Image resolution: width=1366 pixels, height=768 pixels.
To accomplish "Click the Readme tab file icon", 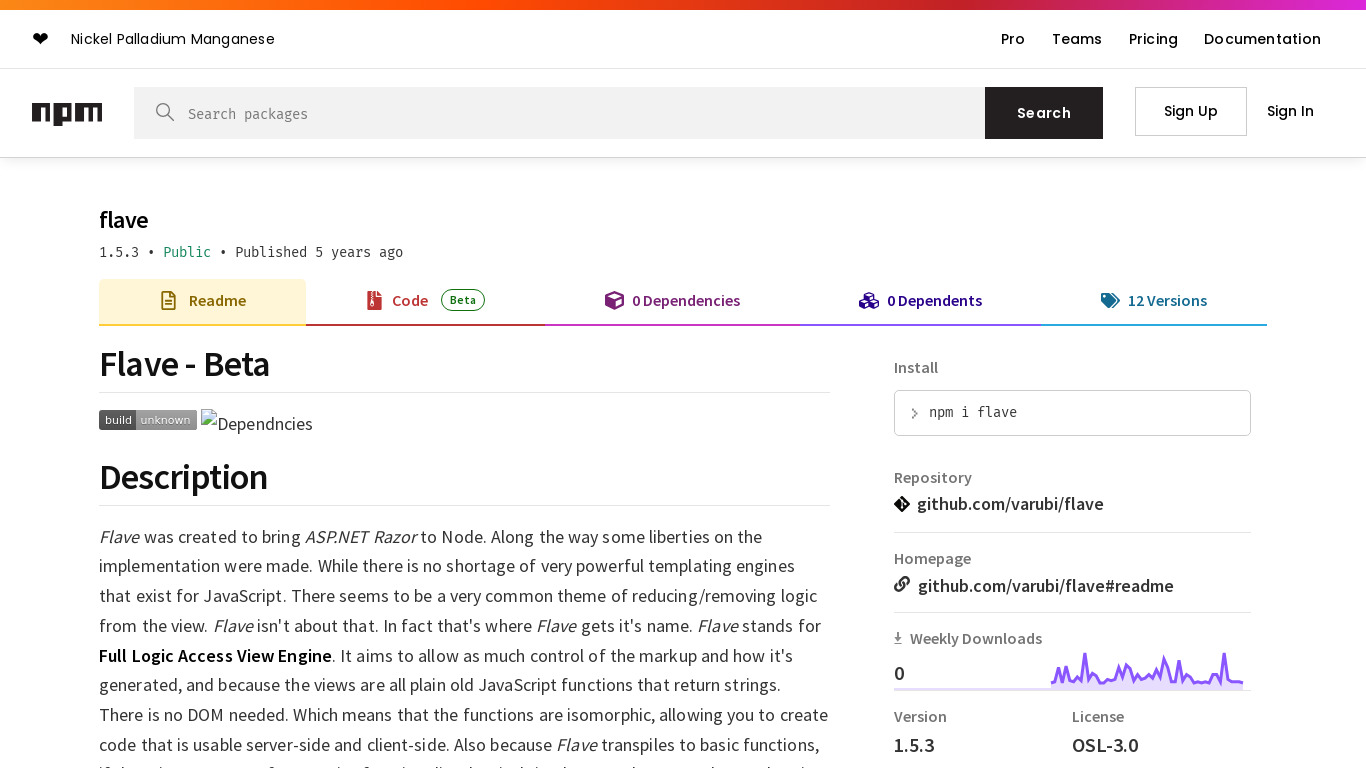I will click(x=169, y=301).
